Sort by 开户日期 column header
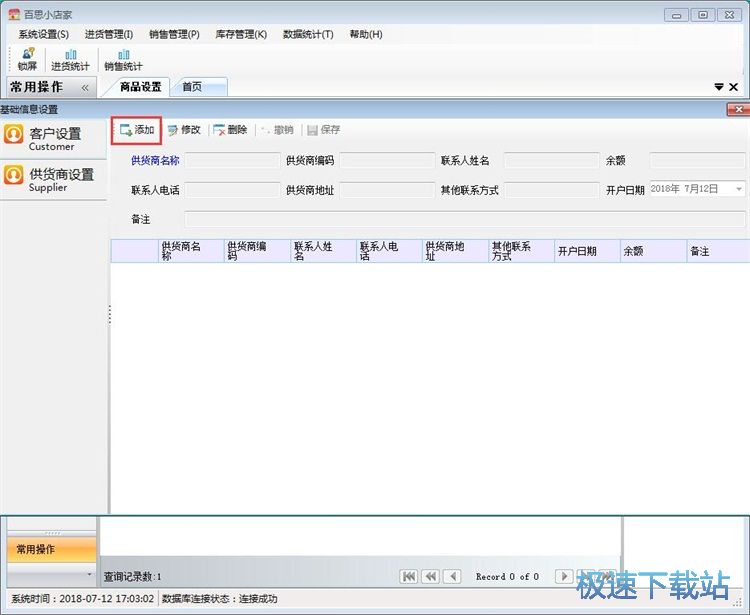Viewport: 750px width, 615px height. [587, 251]
